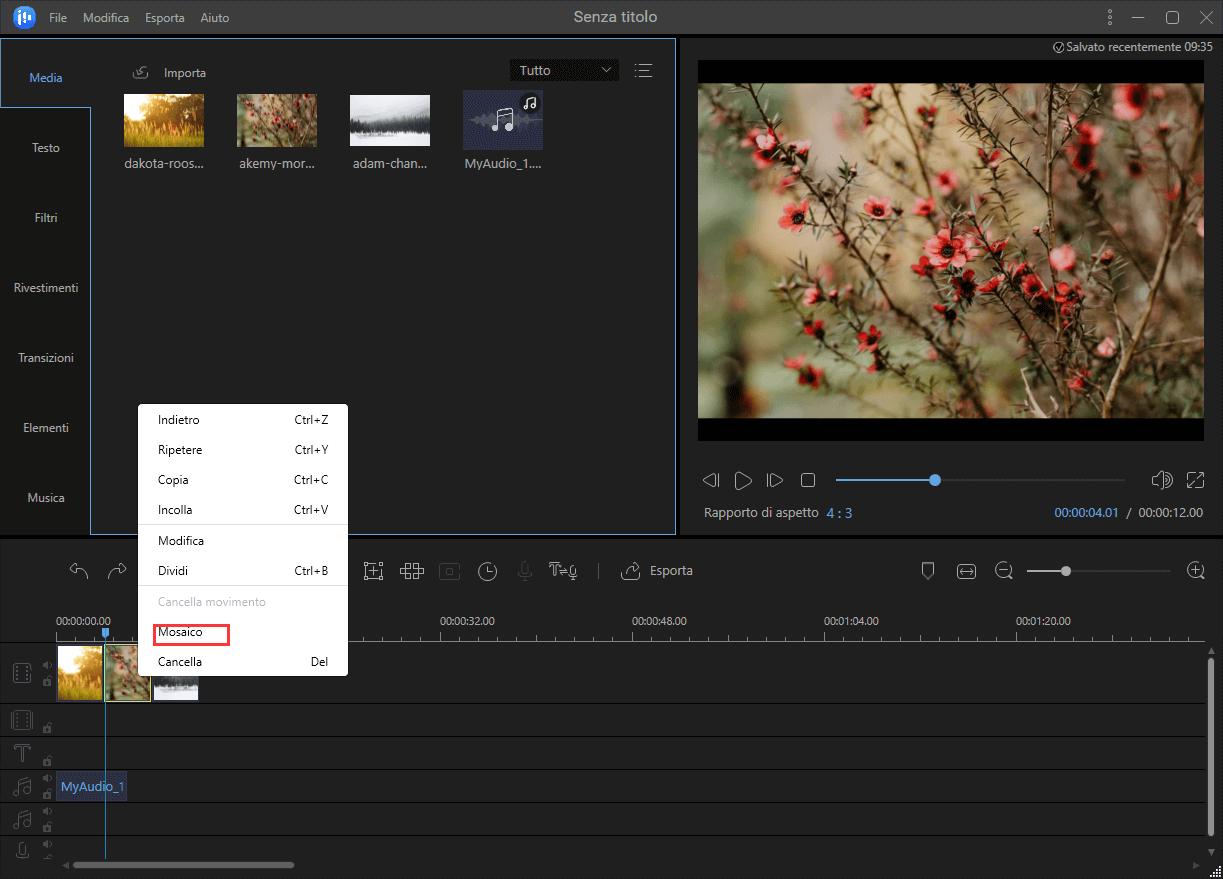Image resolution: width=1223 pixels, height=879 pixels.
Task: Switch to the Transizioni tab
Action: tap(46, 358)
